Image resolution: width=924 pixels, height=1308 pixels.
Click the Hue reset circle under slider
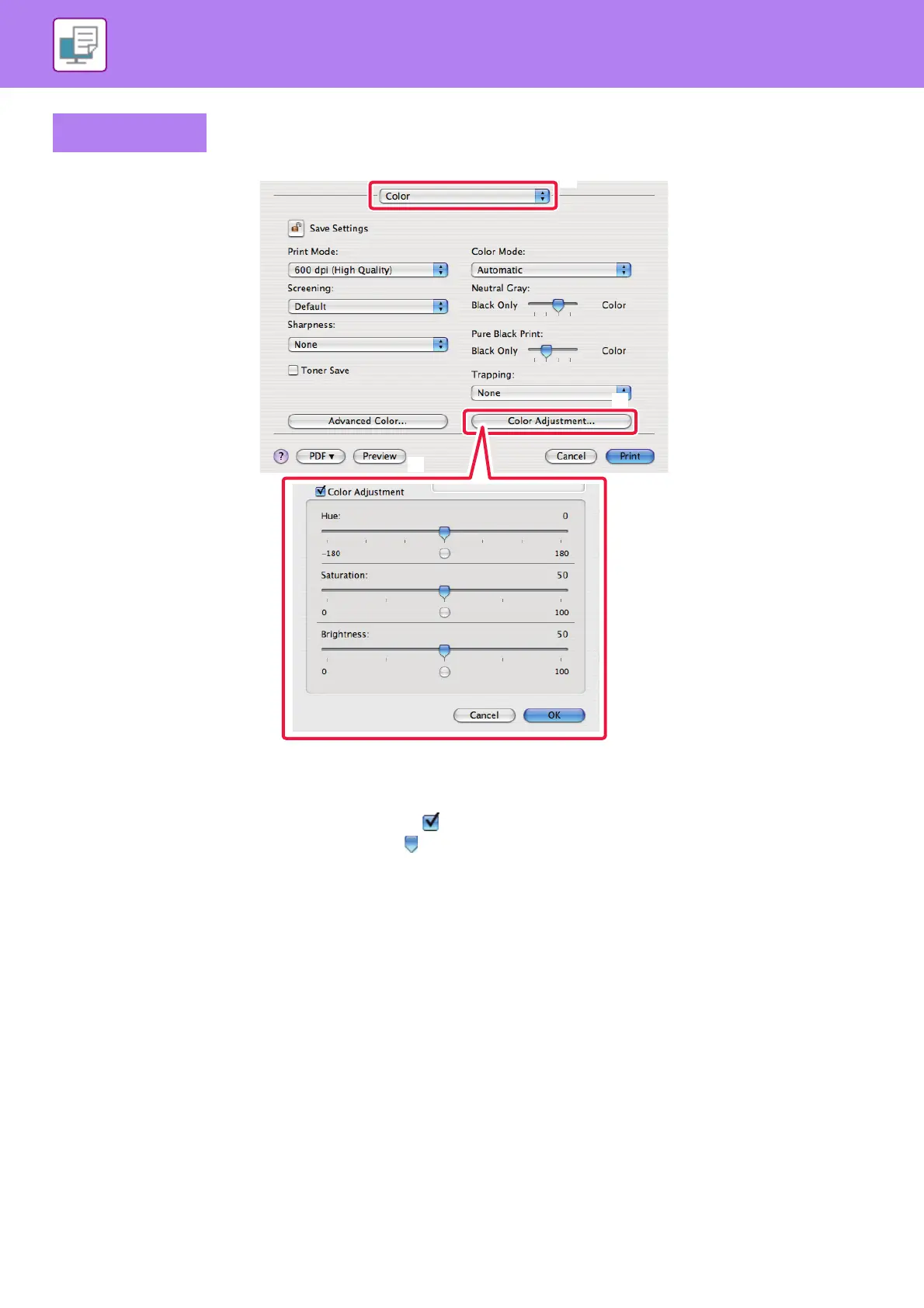pos(444,554)
